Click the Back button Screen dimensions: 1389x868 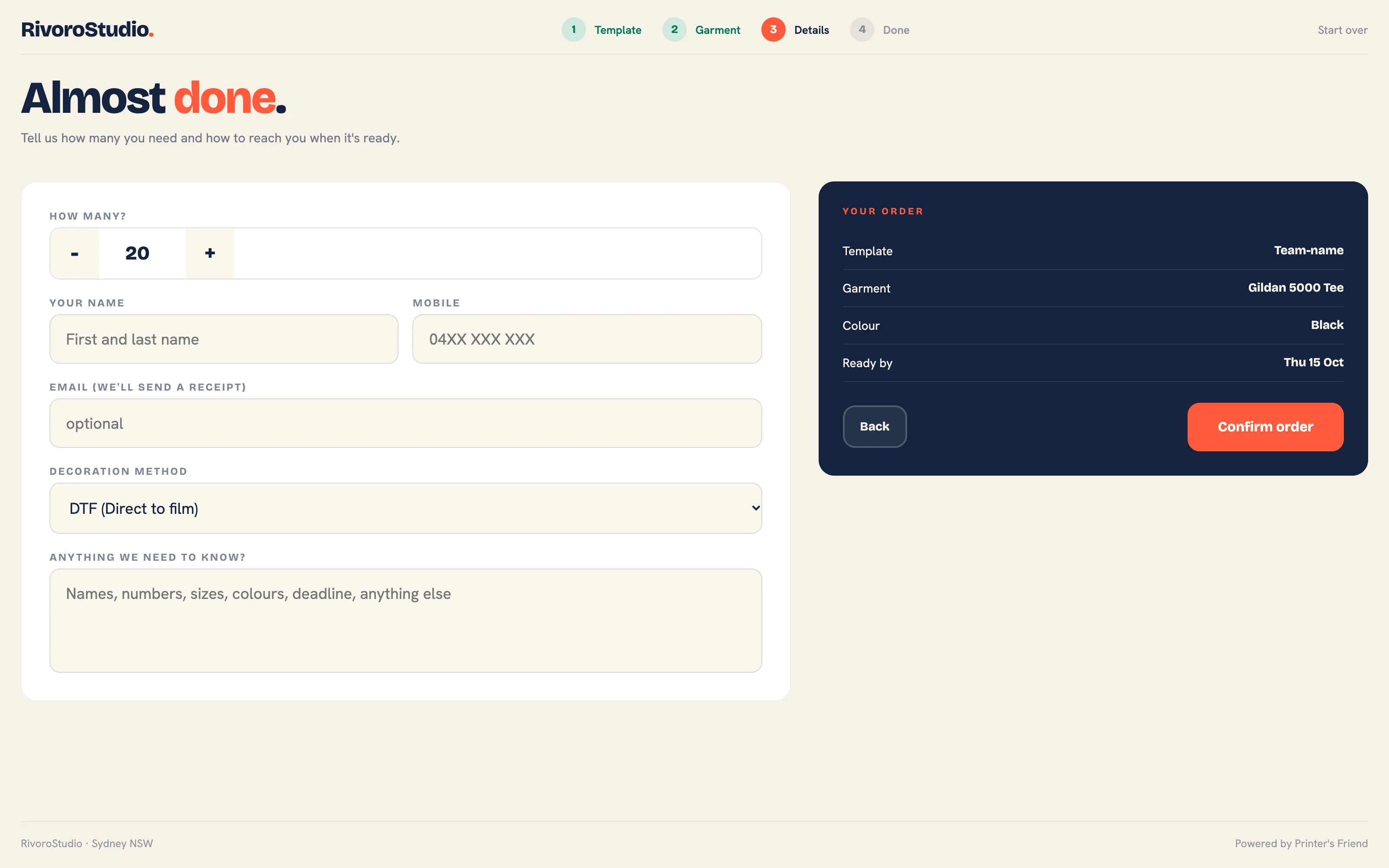[x=874, y=427]
